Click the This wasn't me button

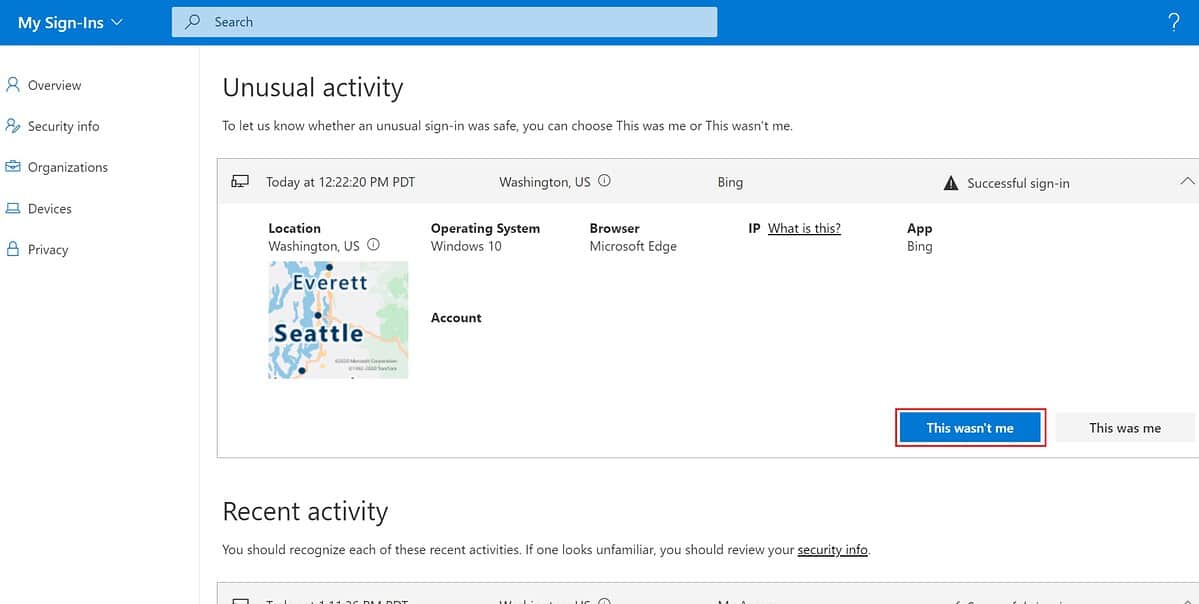pyautogui.click(x=969, y=427)
